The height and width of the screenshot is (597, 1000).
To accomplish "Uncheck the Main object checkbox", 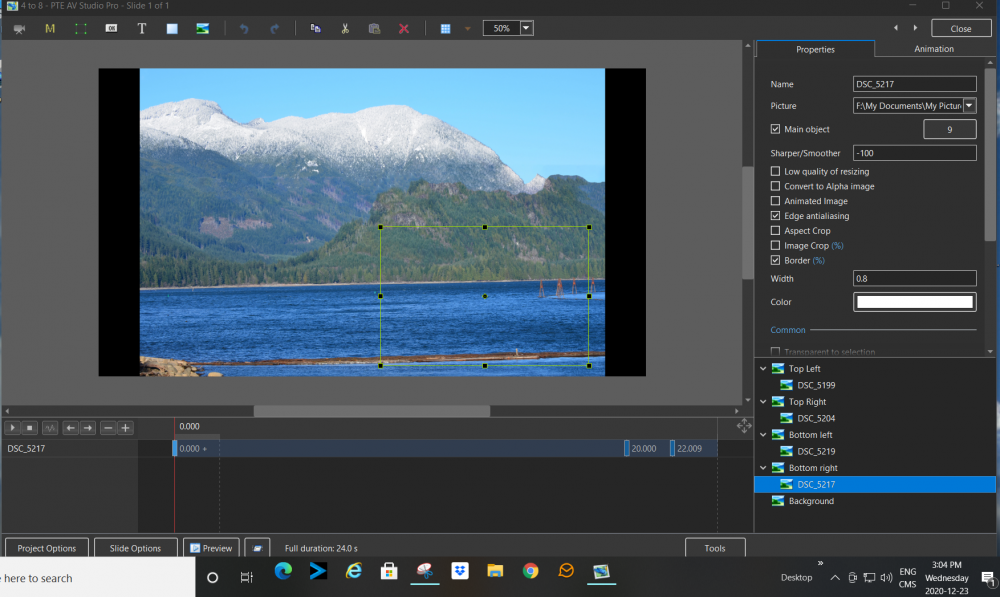I will [x=776, y=129].
